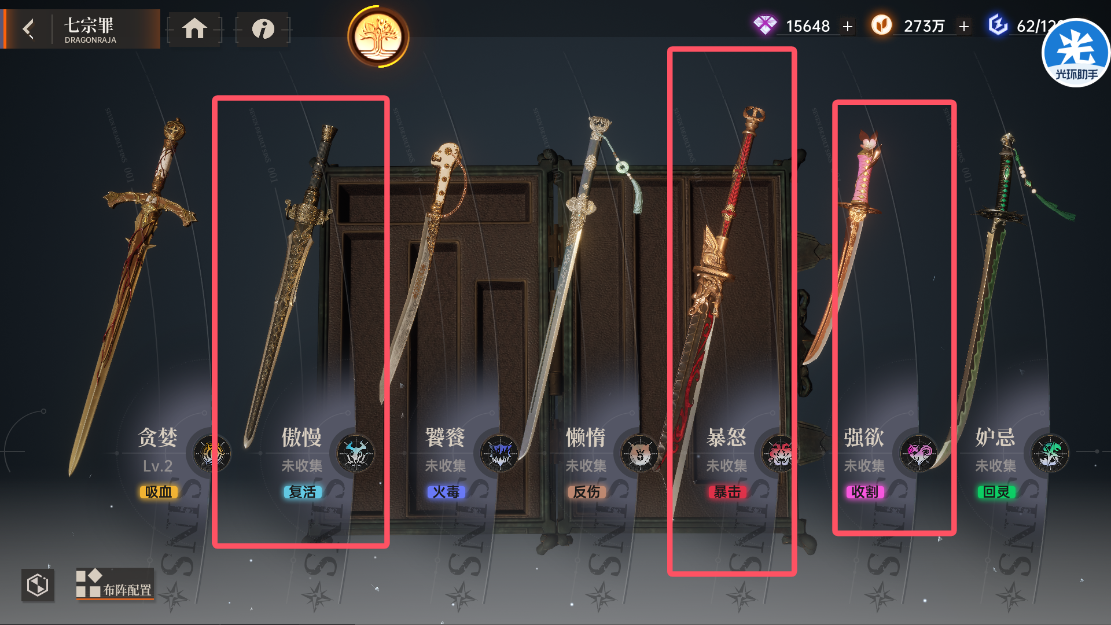Click the 光环助手 floating icon
This screenshot has height=625, width=1111.
(x=1075, y=53)
